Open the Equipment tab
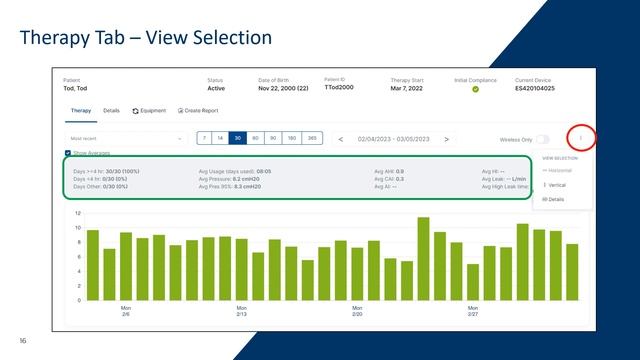640x360 pixels. pyautogui.click(x=149, y=111)
